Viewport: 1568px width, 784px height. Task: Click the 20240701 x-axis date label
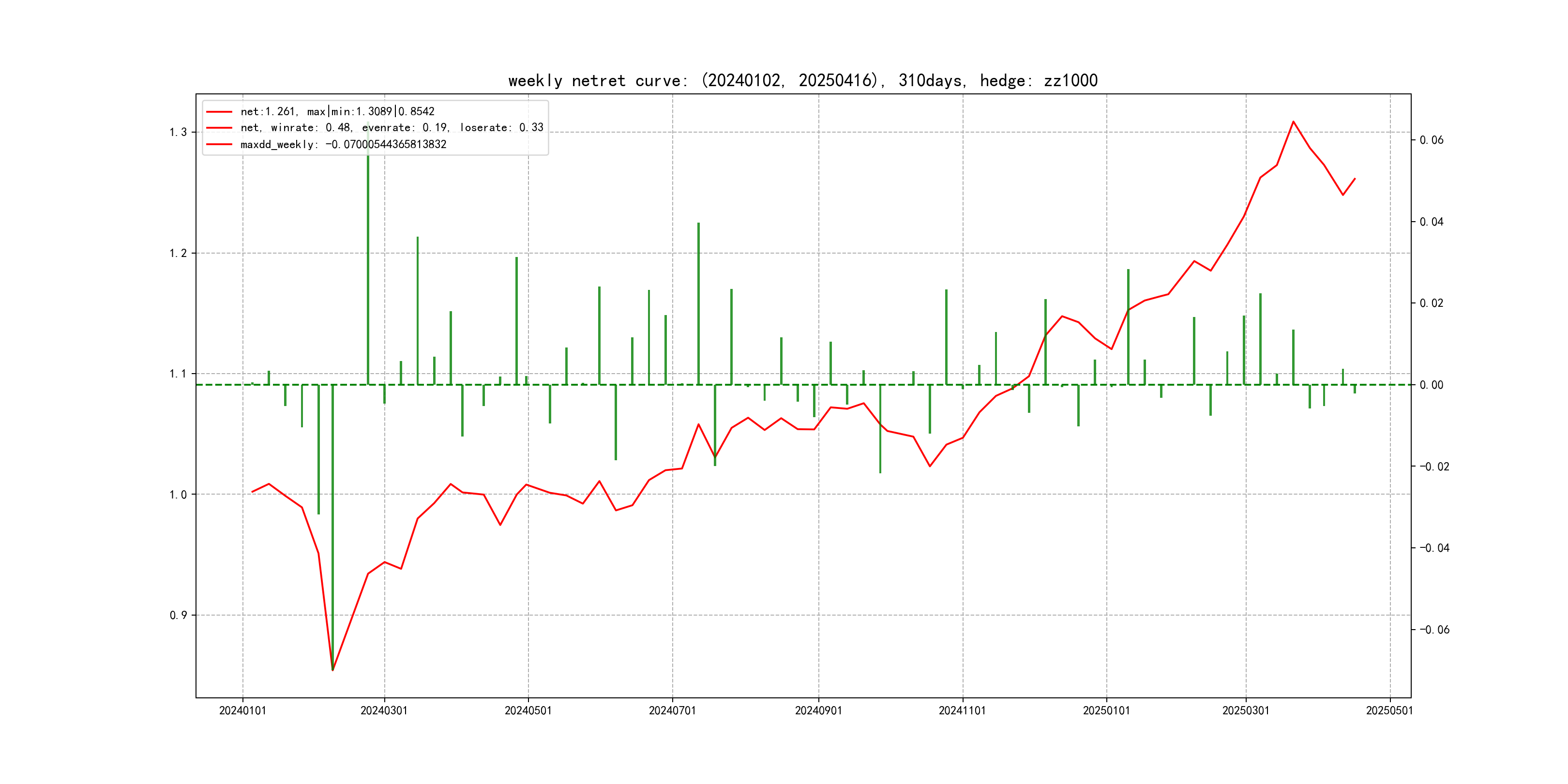[672, 711]
